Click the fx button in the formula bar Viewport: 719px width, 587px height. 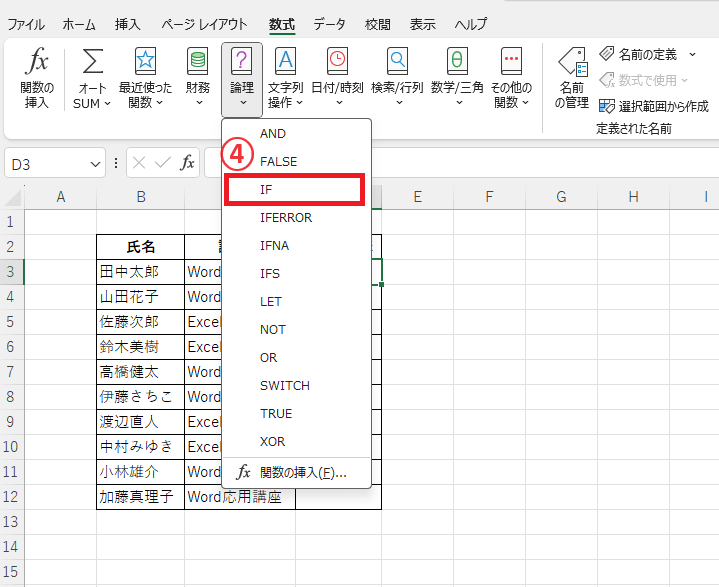click(x=187, y=162)
